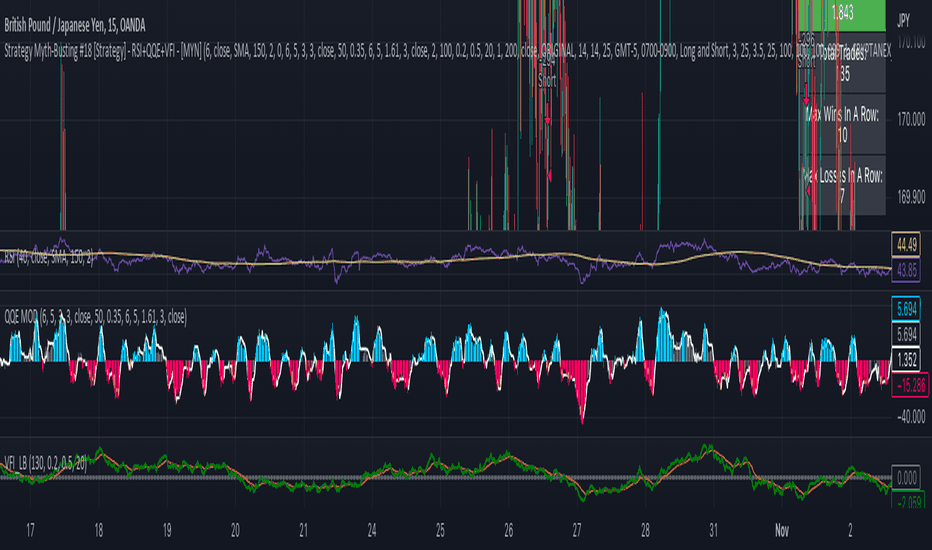Click date label 31 on the time axis
The image size is (932, 550).
click(713, 530)
